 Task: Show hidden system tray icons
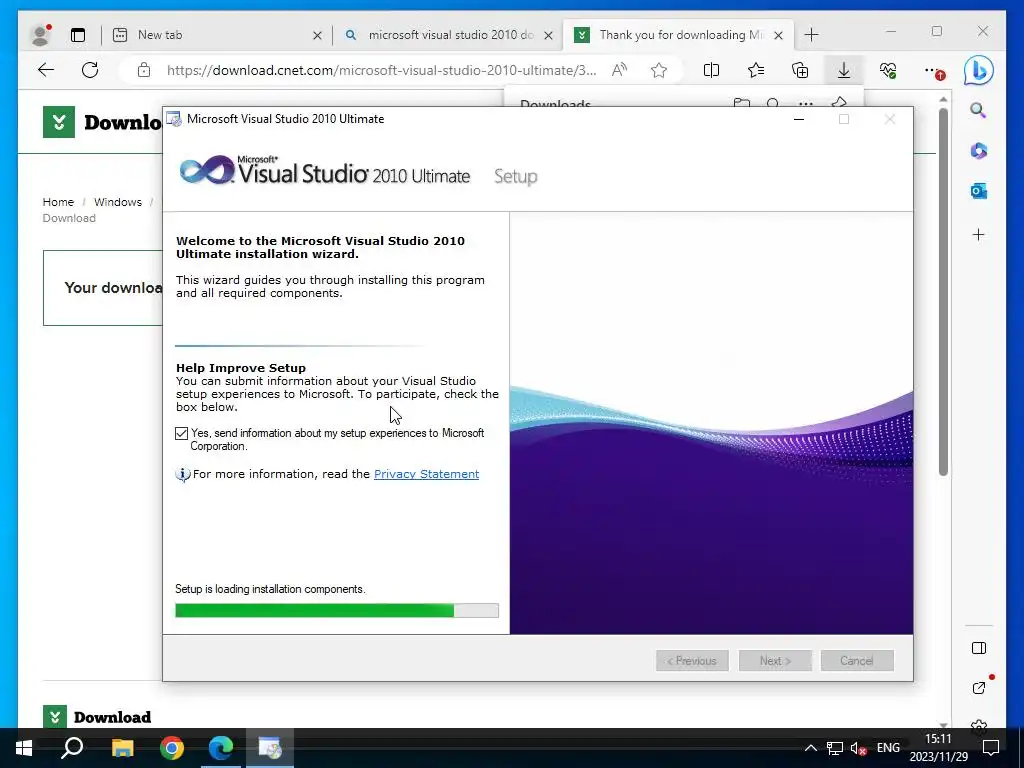tap(810, 748)
